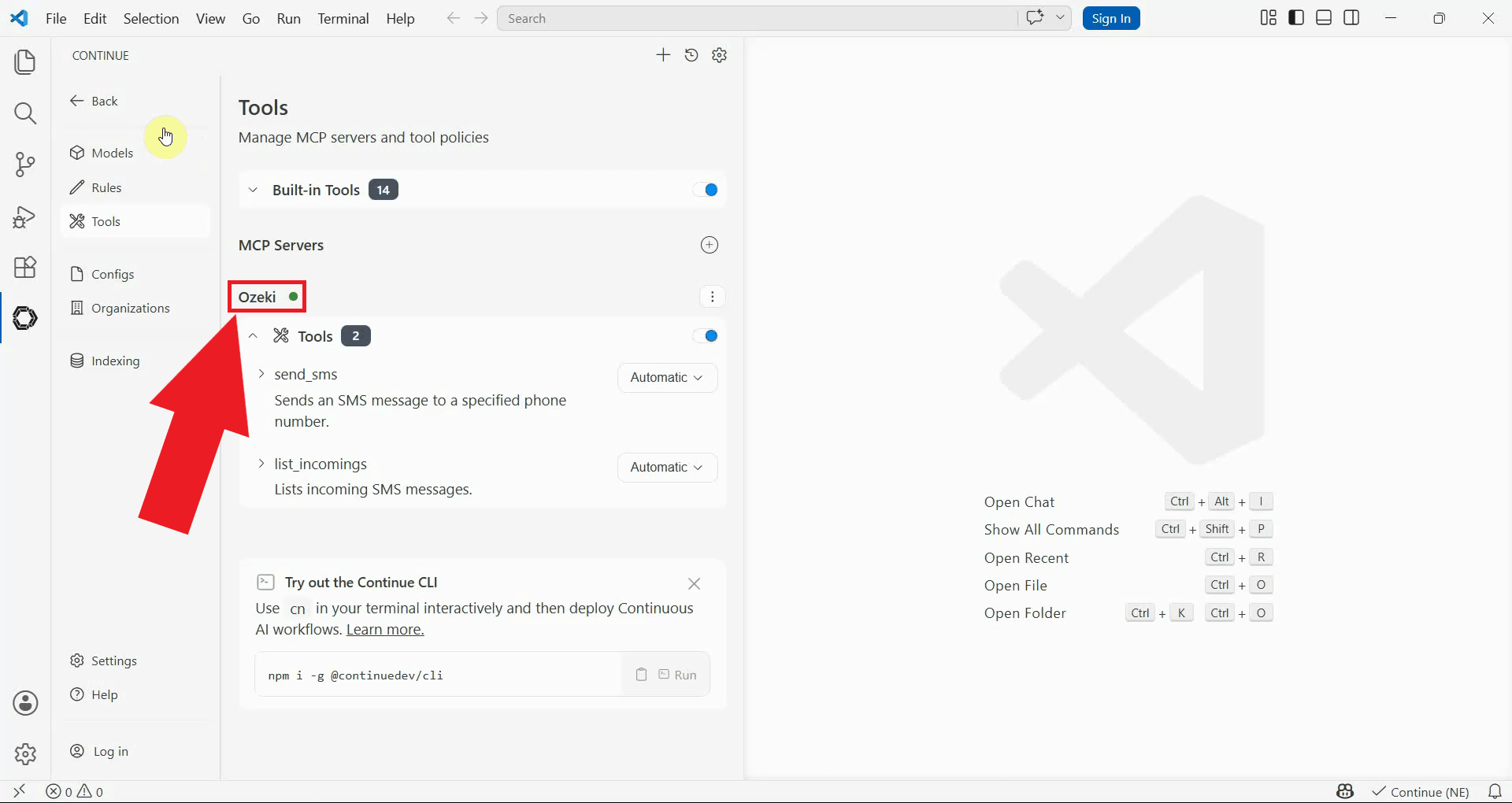Image resolution: width=1512 pixels, height=803 pixels.
Task: Open Indexing settings page
Action: (x=106, y=361)
